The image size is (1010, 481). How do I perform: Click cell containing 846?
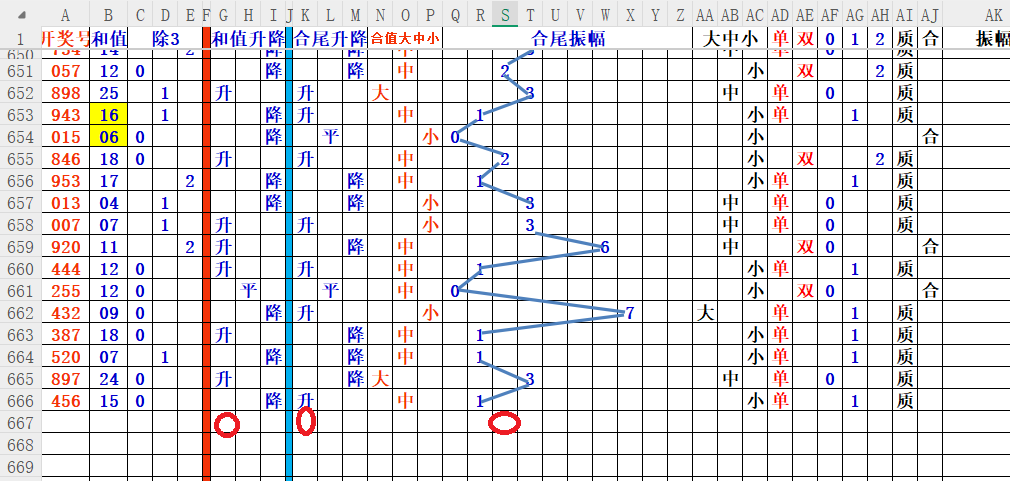click(66, 159)
